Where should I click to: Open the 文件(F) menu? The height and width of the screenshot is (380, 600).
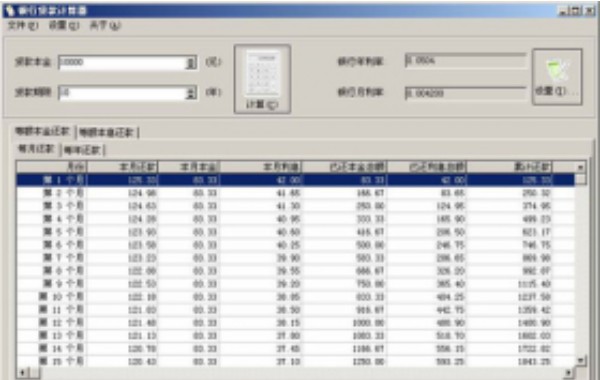click(x=23, y=26)
